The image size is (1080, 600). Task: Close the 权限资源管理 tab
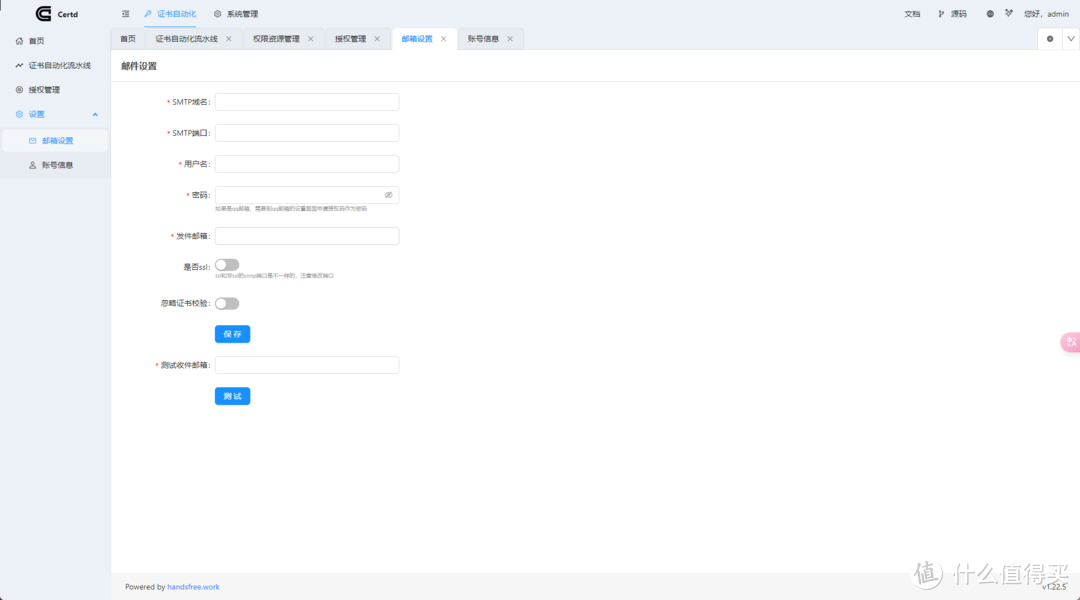(311, 39)
